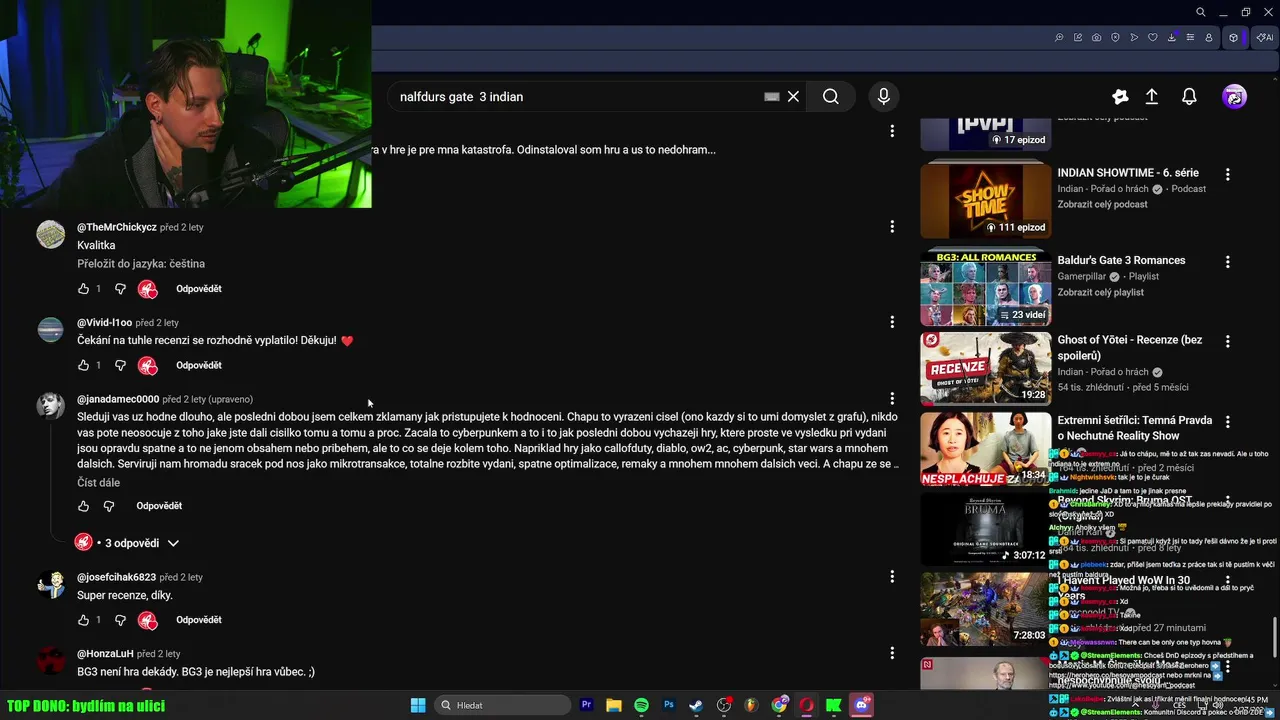Open three-dot menu for Baldur's Gate 3 Romances
Screen dimensions: 1280x720
pos(1228,262)
